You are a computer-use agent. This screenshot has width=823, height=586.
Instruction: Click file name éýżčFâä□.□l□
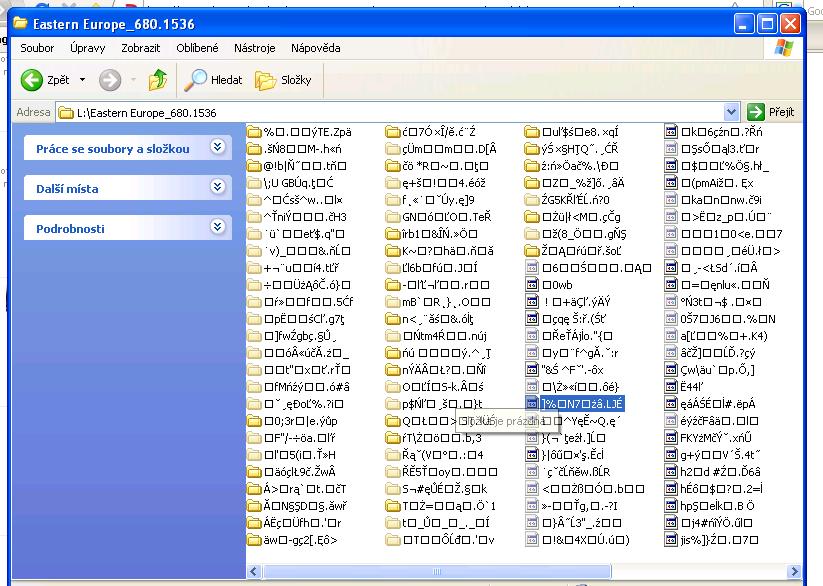pyautogui.click(x=719, y=421)
